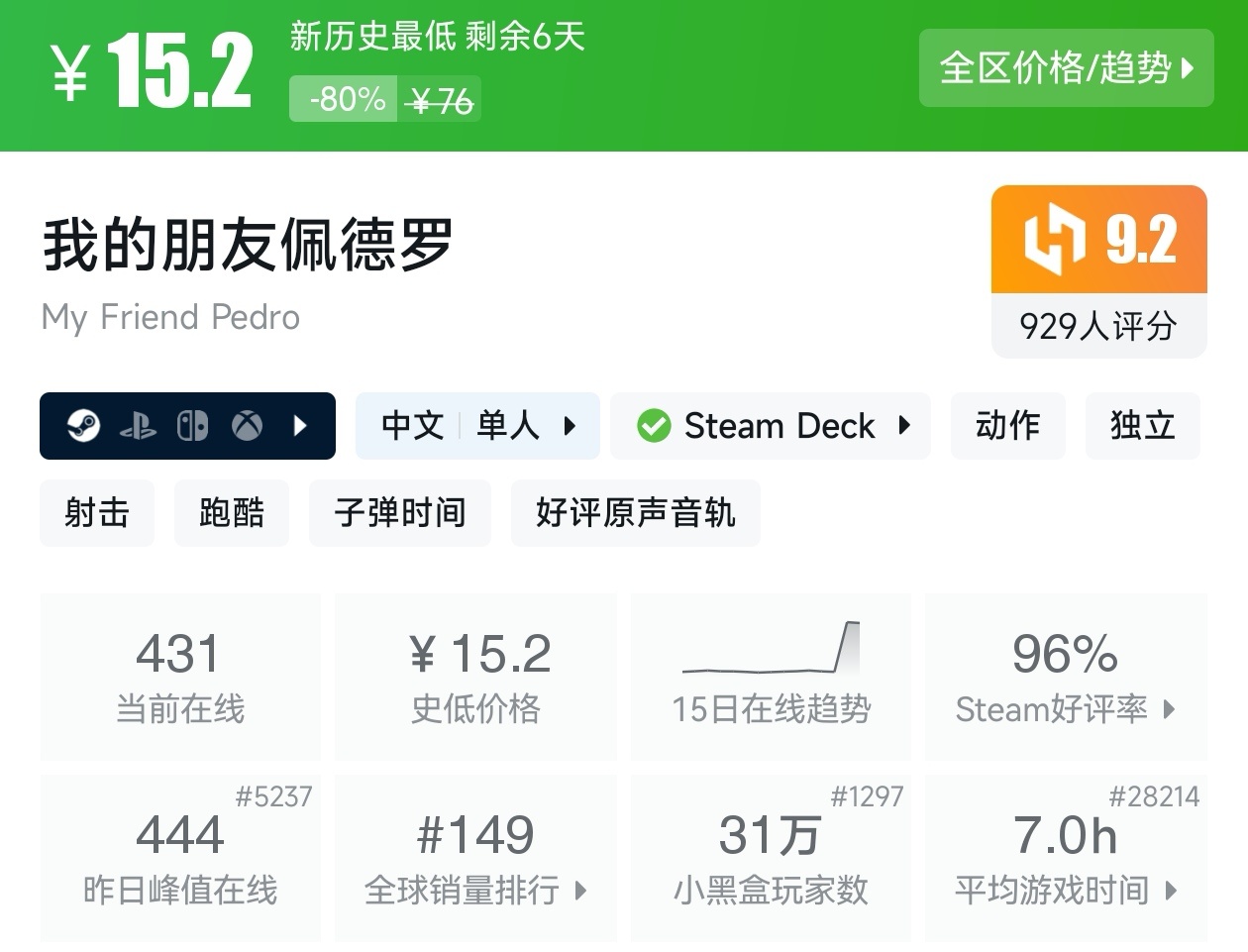This screenshot has height=952, width=1248.
Task: Open the Heybox 9.2 rating badge
Action: pyautogui.click(x=1097, y=238)
